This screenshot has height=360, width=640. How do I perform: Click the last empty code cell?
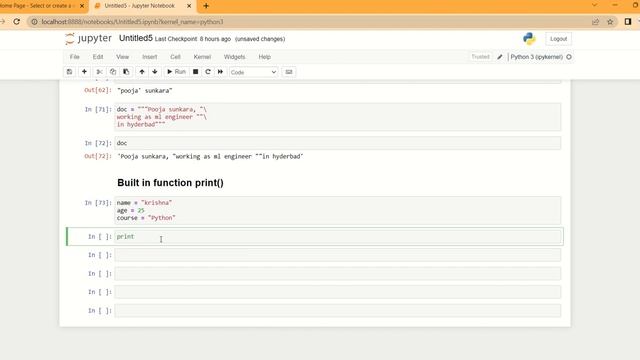click(x=338, y=311)
